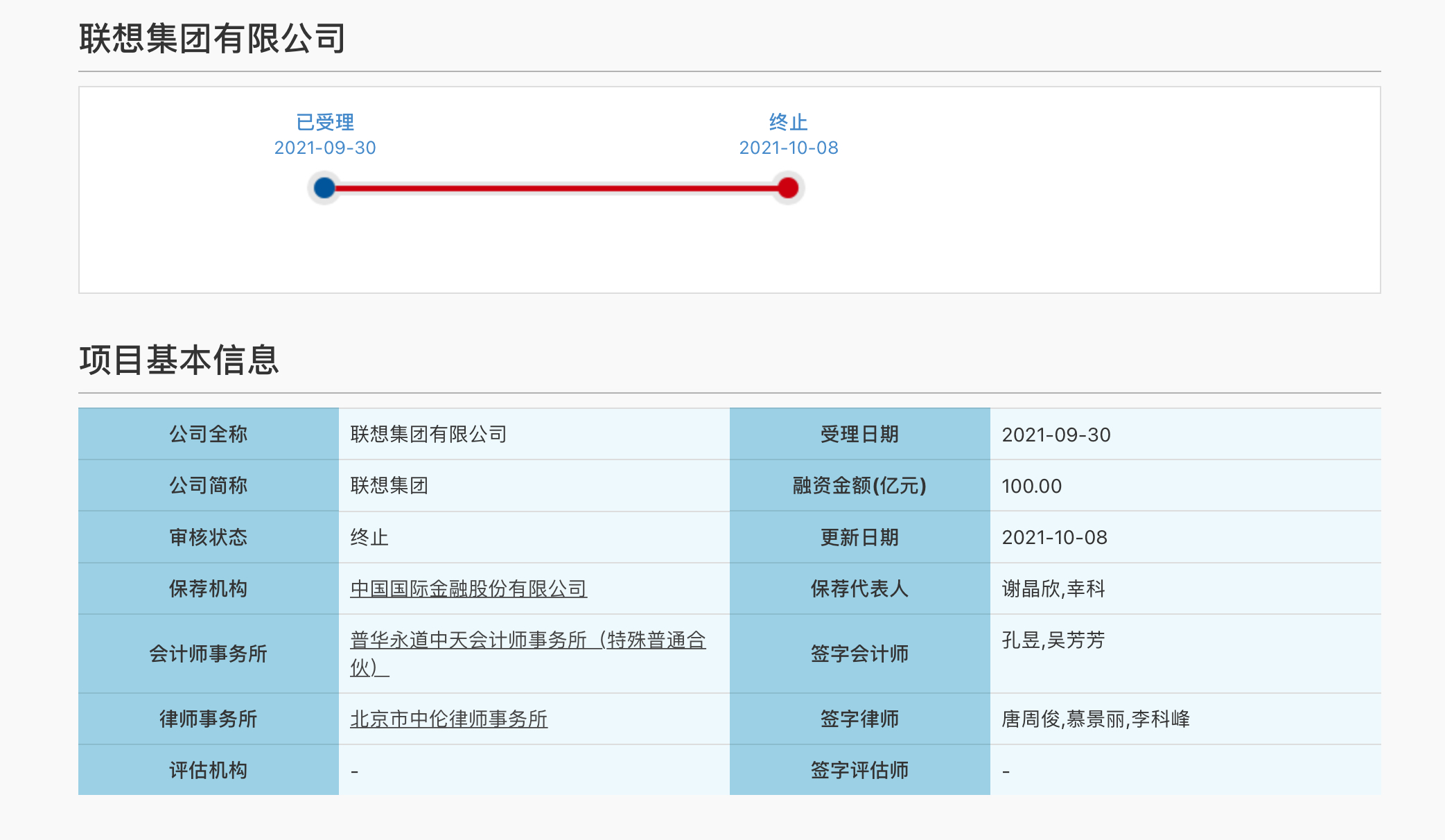
Task: Open the 普华永道中天会计师事务所 accounting firm link
Action: (527, 640)
